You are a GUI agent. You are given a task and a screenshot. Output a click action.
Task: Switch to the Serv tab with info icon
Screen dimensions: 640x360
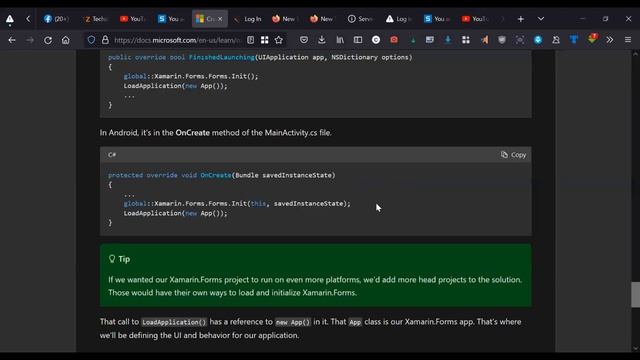(x=360, y=19)
